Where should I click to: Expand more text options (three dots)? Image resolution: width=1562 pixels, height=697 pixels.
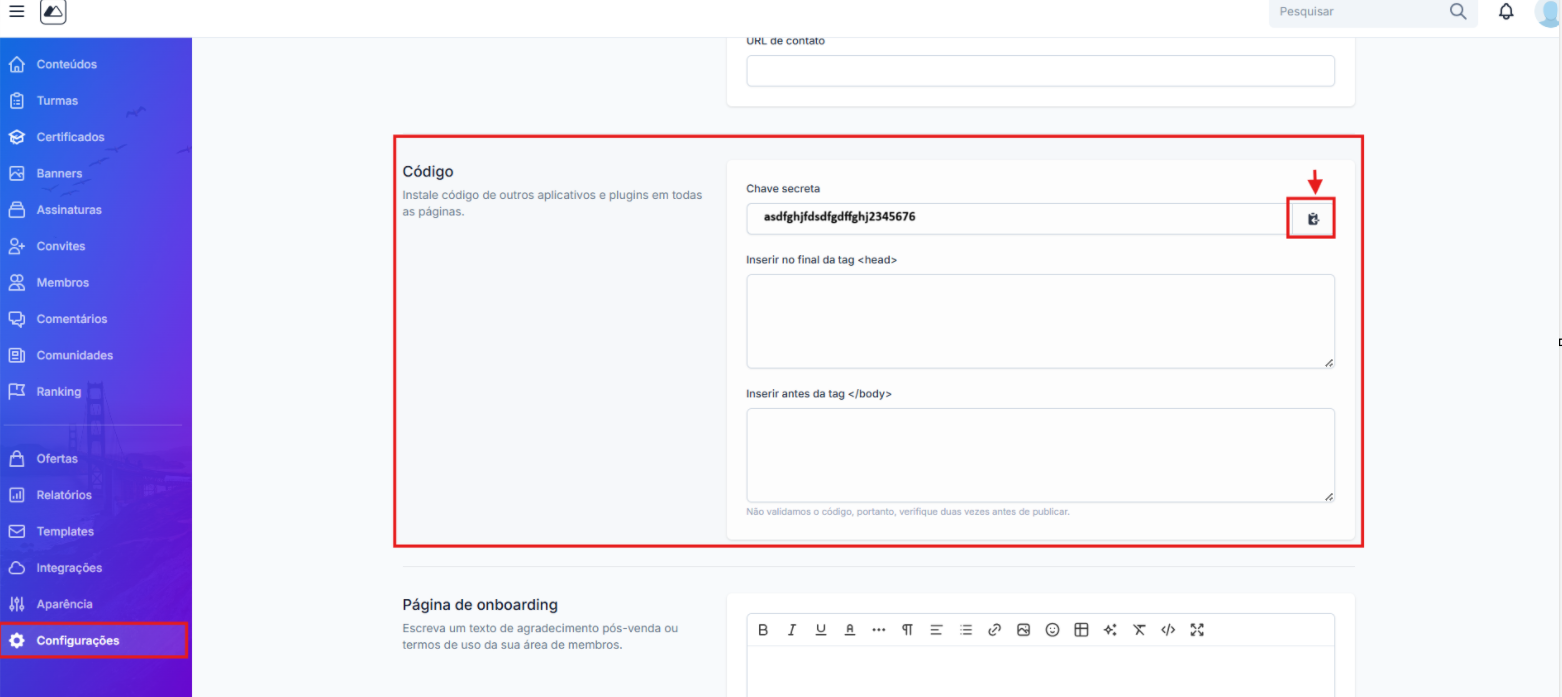coord(878,630)
